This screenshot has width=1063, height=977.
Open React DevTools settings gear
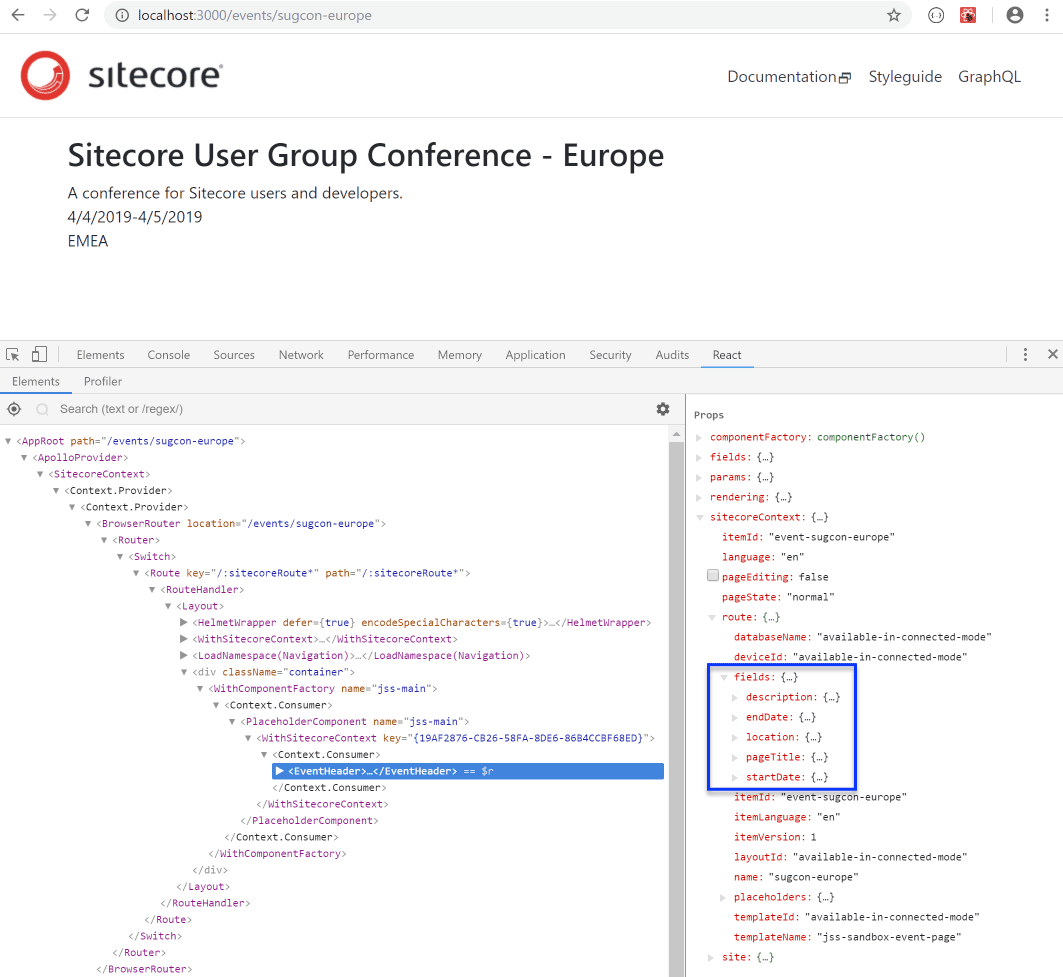(663, 409)
